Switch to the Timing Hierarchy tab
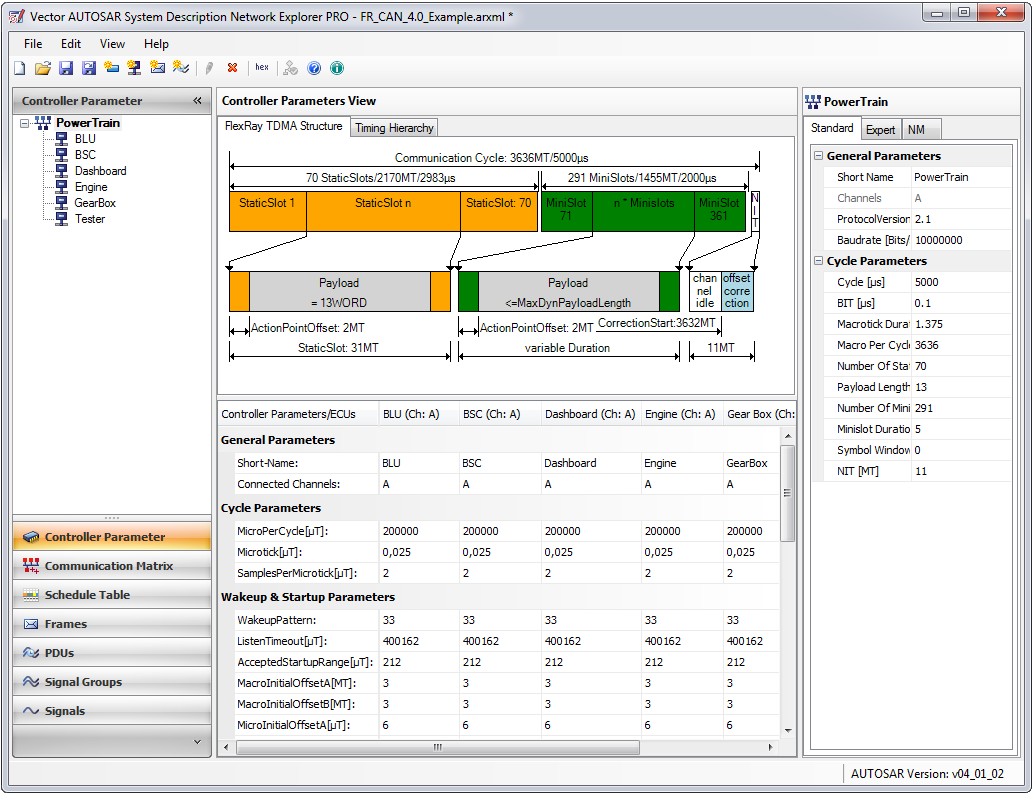This screenshot has width=1036, height=798. (x=394, y=128)
